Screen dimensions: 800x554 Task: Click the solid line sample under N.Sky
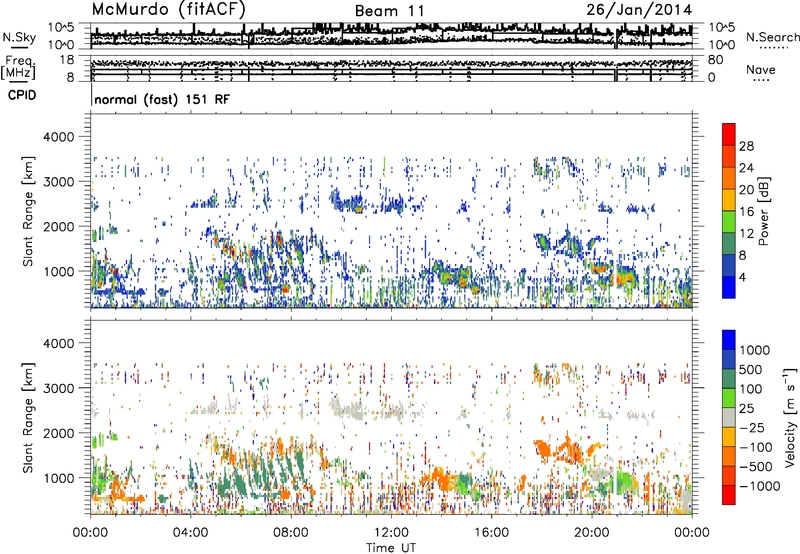pyautogui.click(x=19, y=47)
